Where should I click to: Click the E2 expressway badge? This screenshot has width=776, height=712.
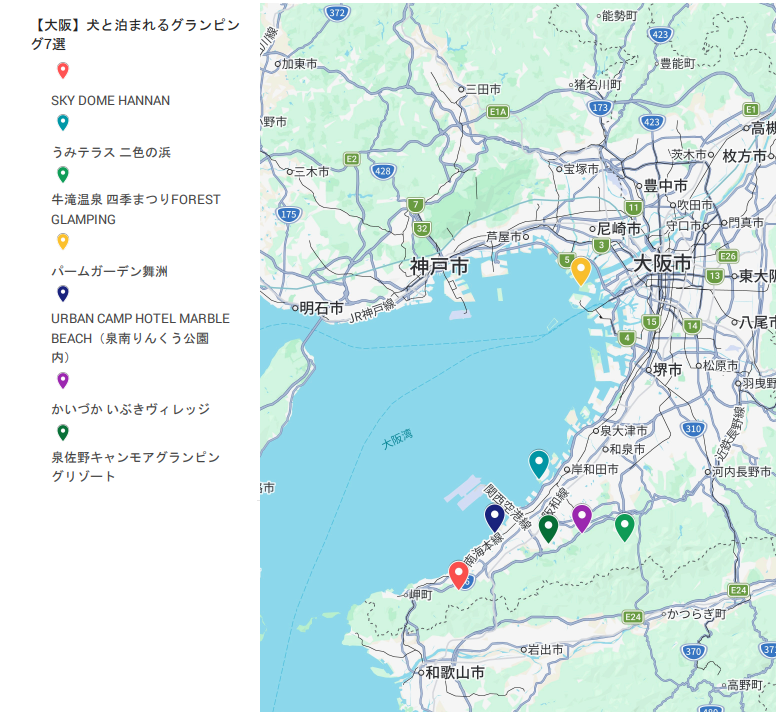(351, 159)
